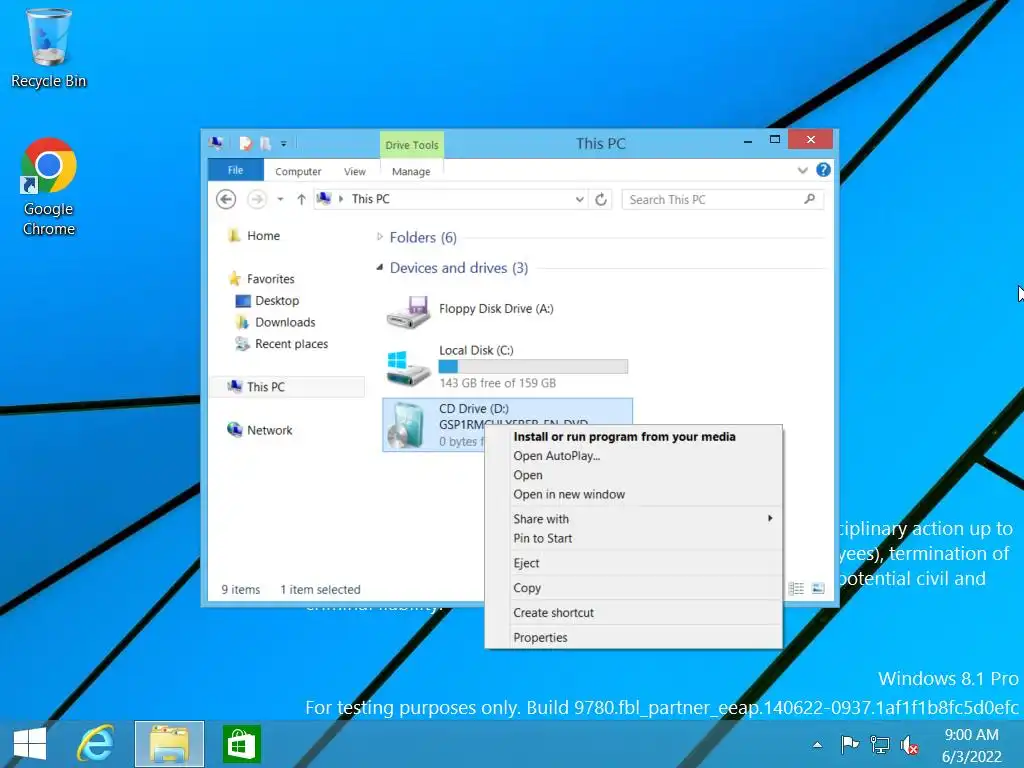Choose Pin to Start
1024x768 pixels.
pos(543,538)
